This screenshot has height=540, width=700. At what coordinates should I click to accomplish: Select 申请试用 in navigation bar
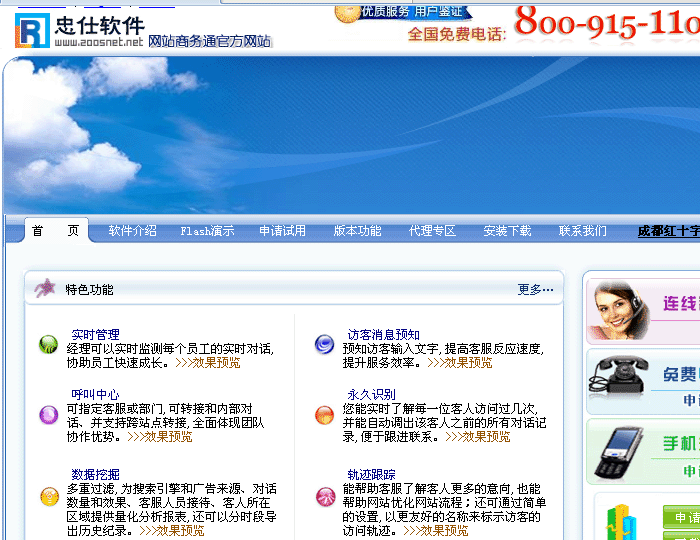point(282,231)
